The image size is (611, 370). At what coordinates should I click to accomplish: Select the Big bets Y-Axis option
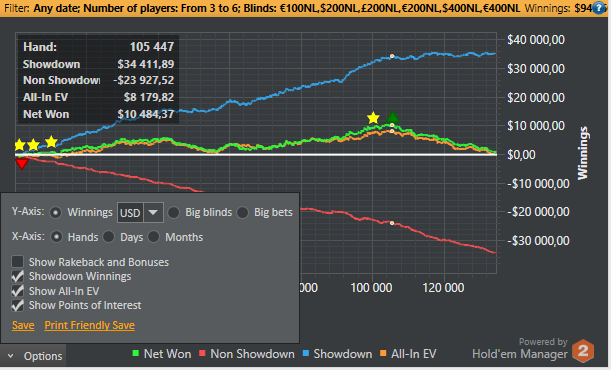pyautogui.click(x=242, y=213)
